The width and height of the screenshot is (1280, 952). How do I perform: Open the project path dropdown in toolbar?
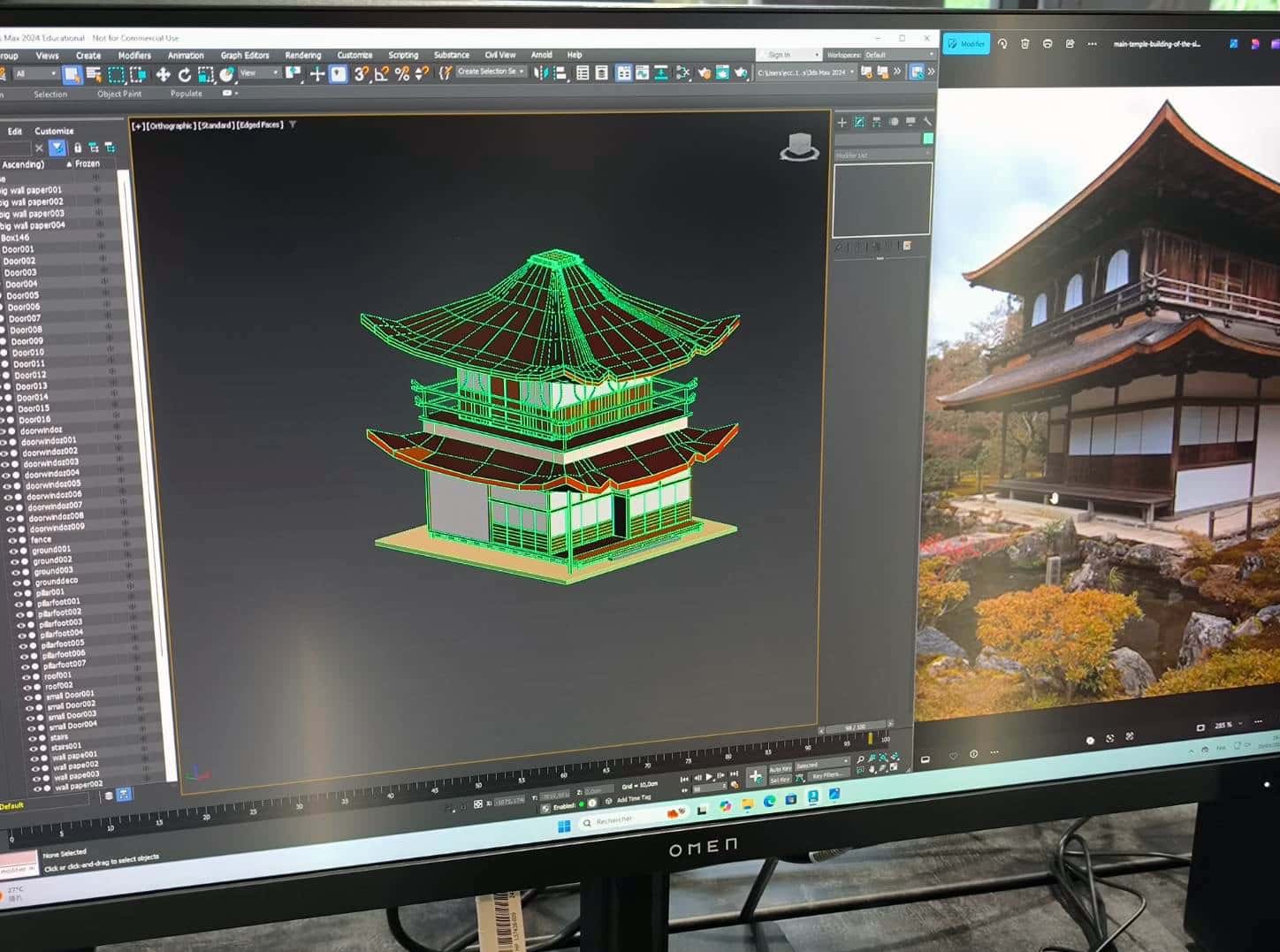(x=805, y=72)
